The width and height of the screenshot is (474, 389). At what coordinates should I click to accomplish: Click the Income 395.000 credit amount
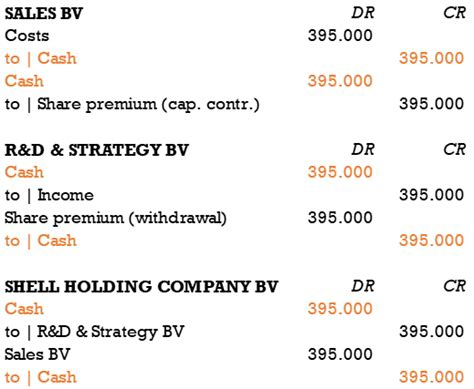click(x=431, y=195)
